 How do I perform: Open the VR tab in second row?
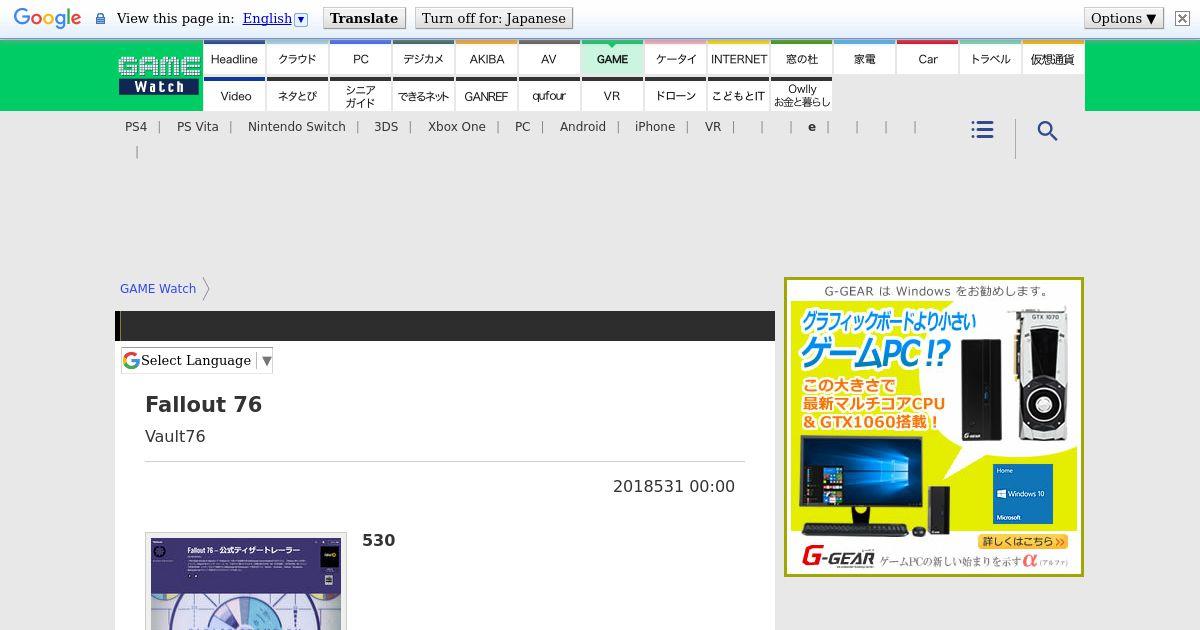[612, 95]
